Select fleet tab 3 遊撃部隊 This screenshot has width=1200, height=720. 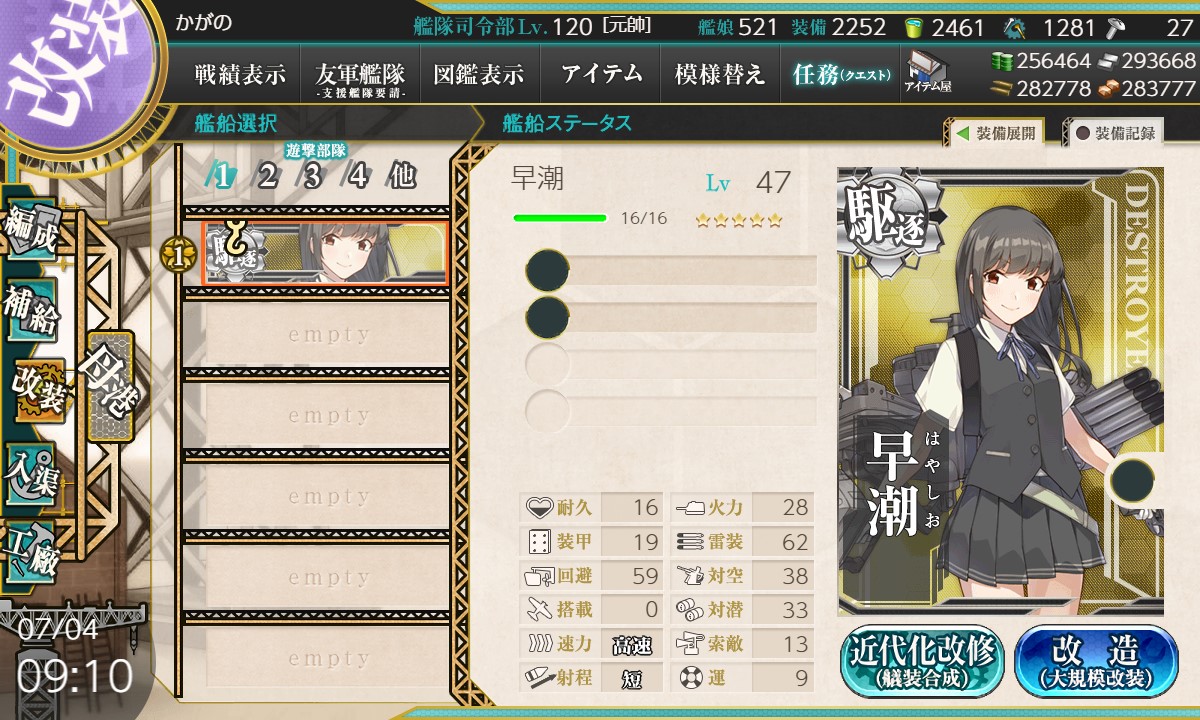coord(313,177)
